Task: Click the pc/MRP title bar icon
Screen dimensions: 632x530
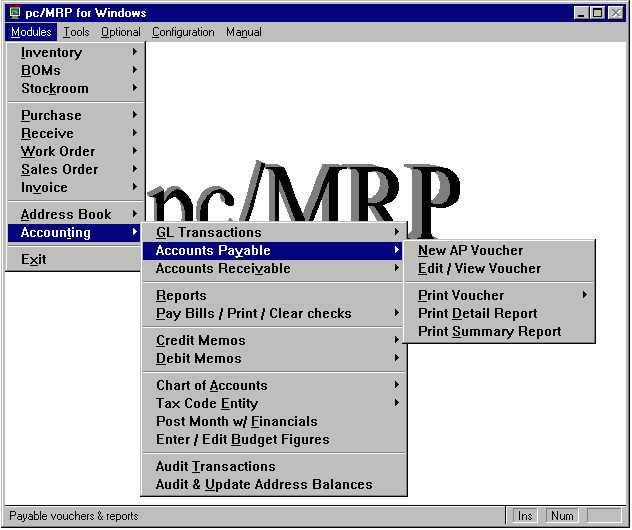Action: [x=15, y=12]
